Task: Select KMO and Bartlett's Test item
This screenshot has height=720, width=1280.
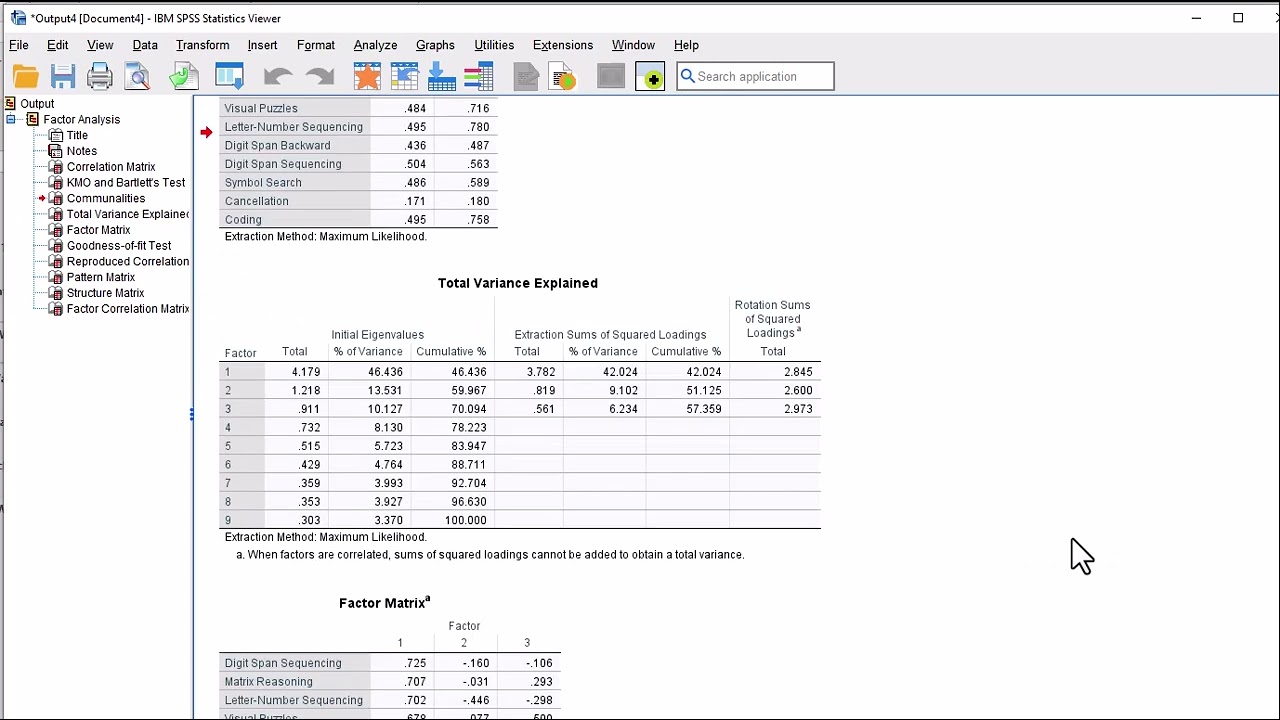Action: 126,183
